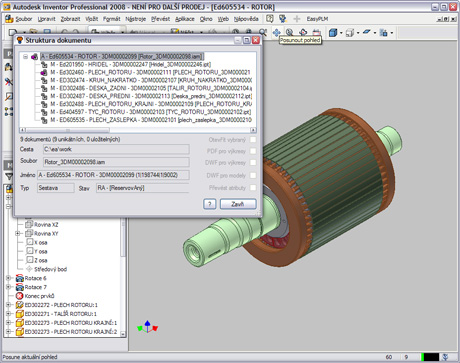
Task: Click the ED302272 PLECH ROTORU:1 component icon
Action: click(x=20, y=305)
